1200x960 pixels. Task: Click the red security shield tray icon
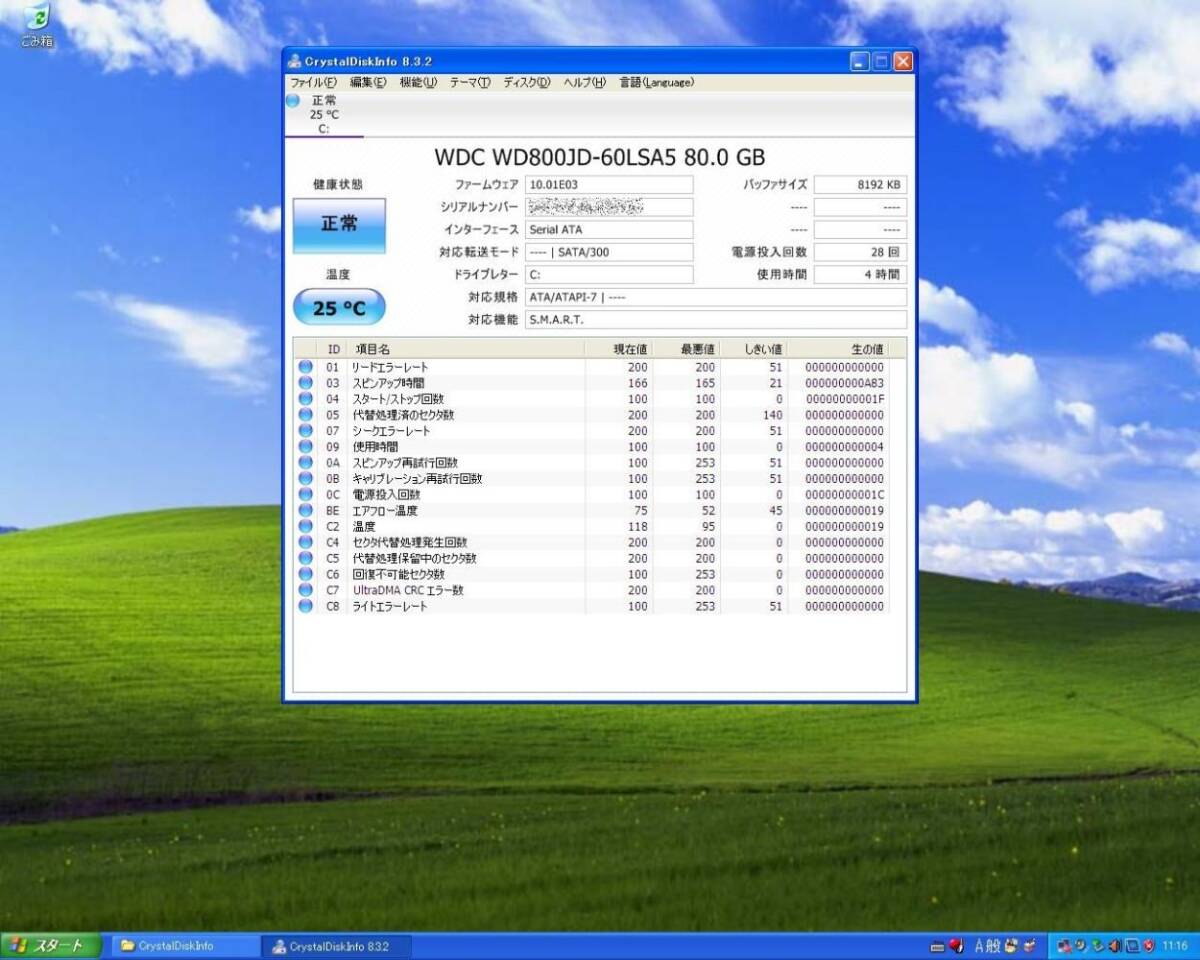pos(1148,945)
